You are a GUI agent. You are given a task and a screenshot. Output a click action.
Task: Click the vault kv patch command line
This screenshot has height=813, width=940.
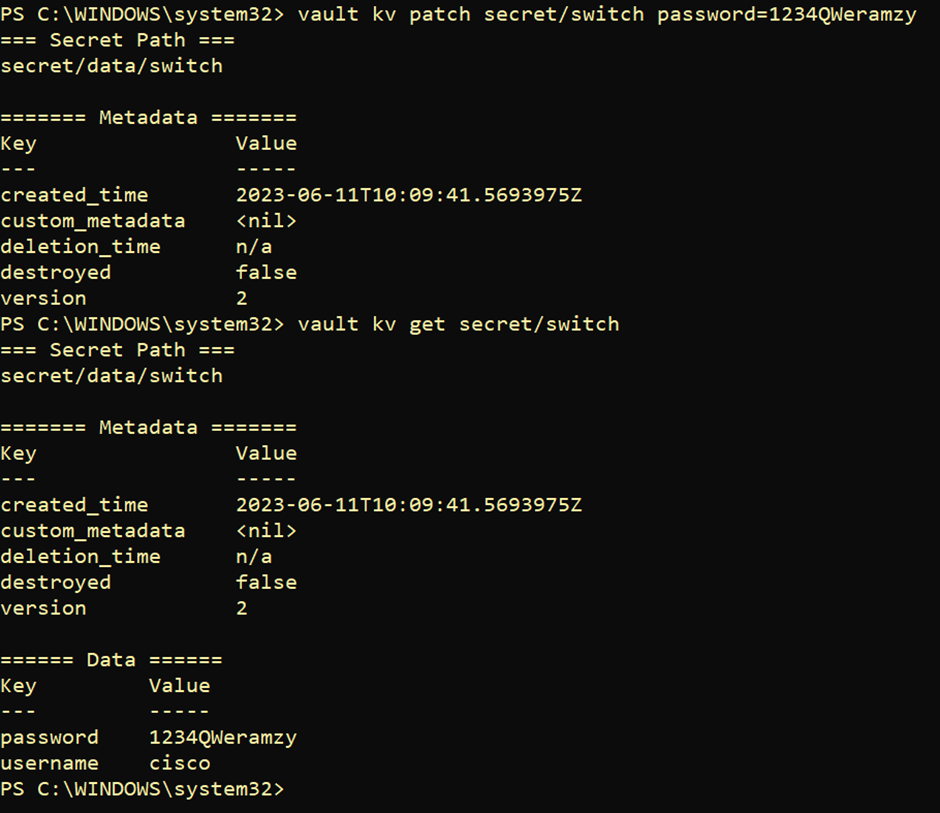tap(459, 14)
